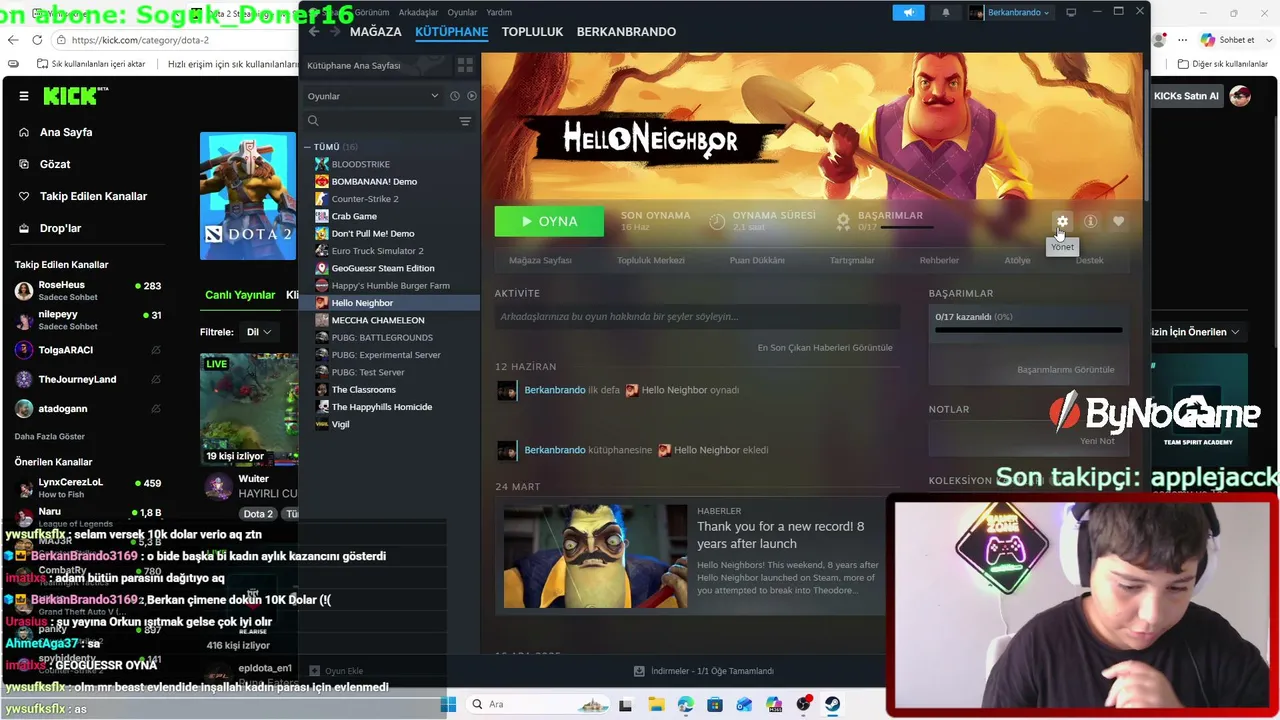Select The Happyhills Homicide

point(382,407)
